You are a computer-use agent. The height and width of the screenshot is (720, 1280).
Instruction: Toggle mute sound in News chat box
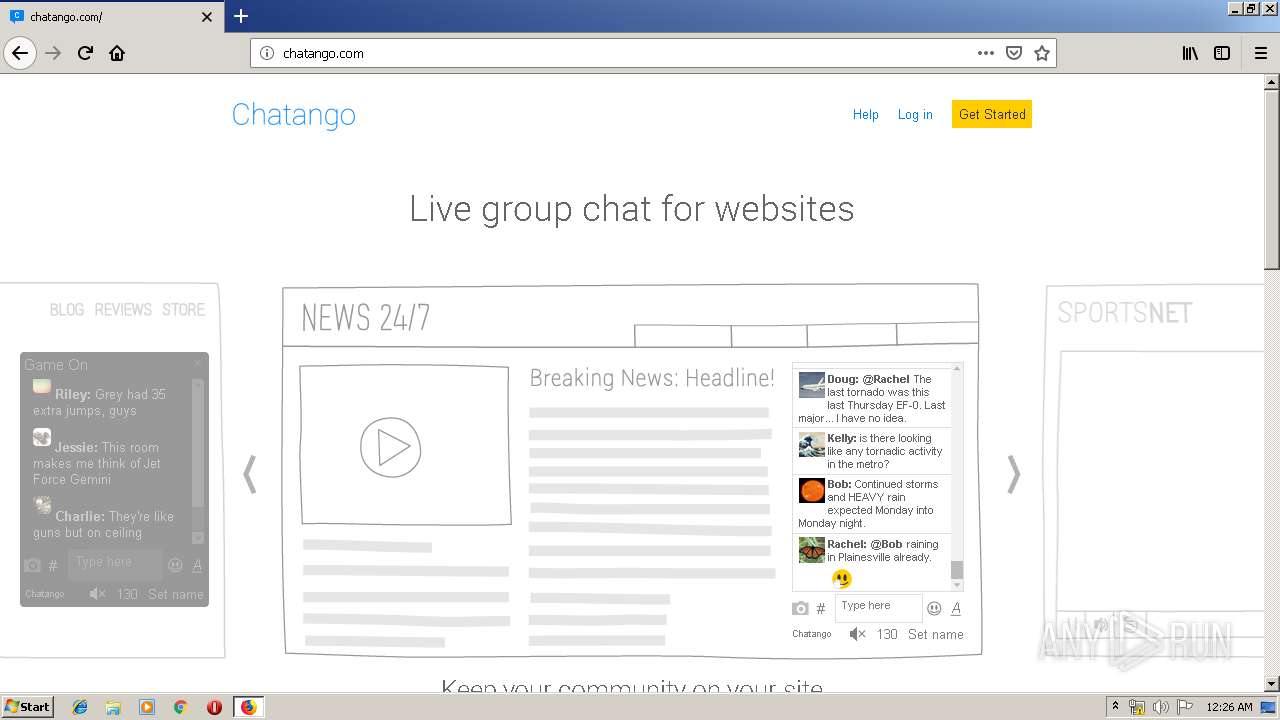click(x=858, y=634)
